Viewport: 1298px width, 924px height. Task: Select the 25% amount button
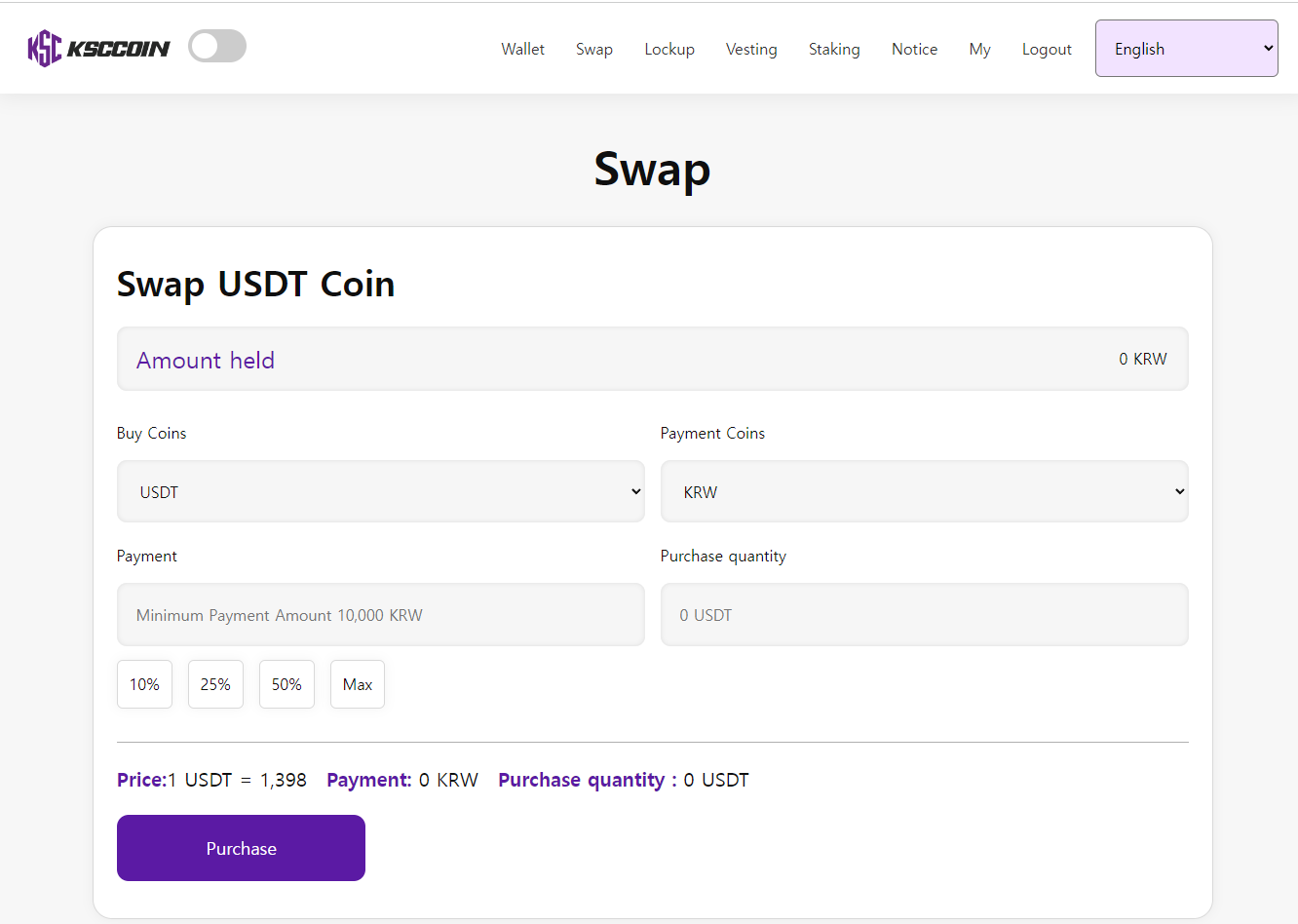215,684
